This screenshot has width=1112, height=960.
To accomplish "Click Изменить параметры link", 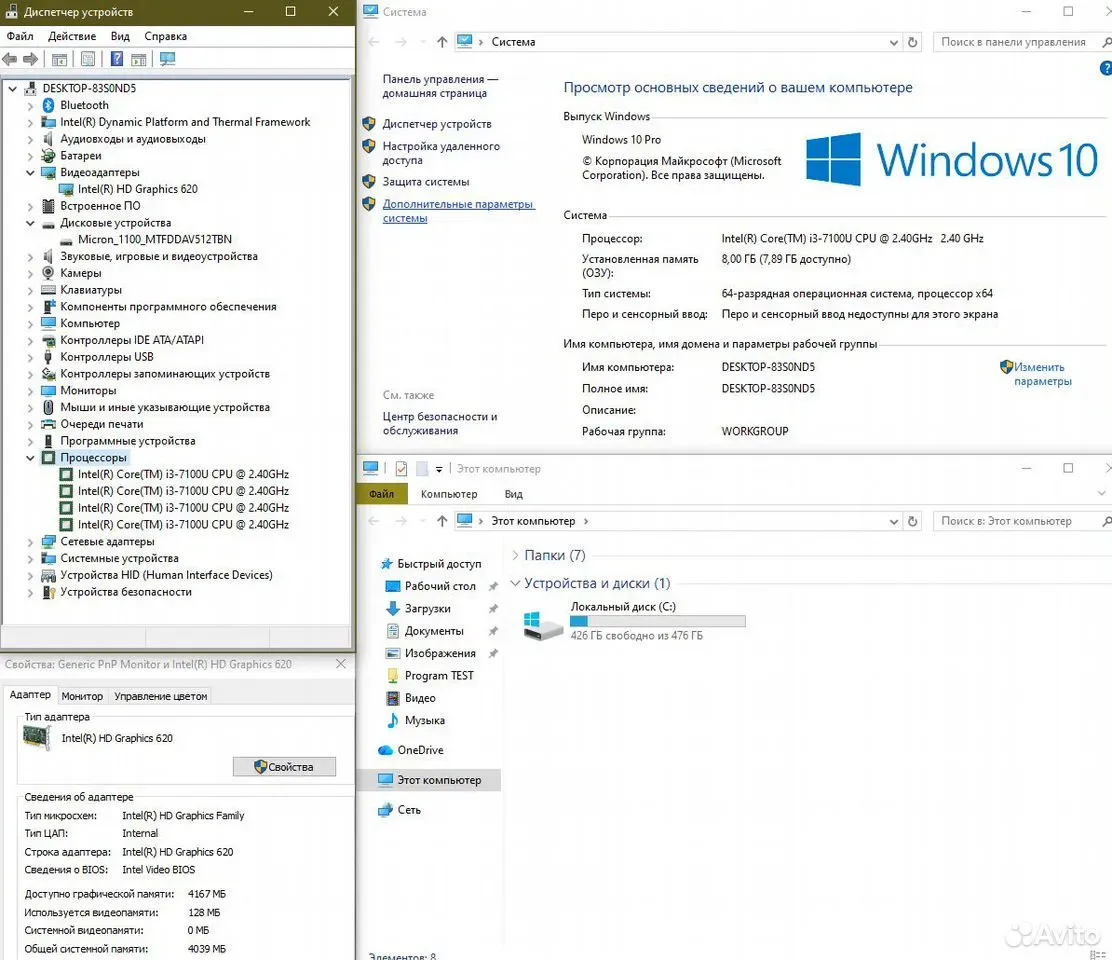I will point(1042,374).
